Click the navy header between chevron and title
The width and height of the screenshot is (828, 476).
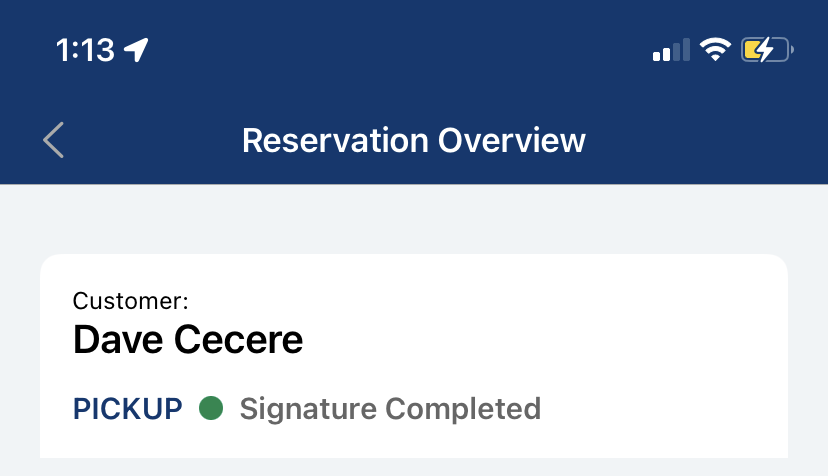point(150,140)
